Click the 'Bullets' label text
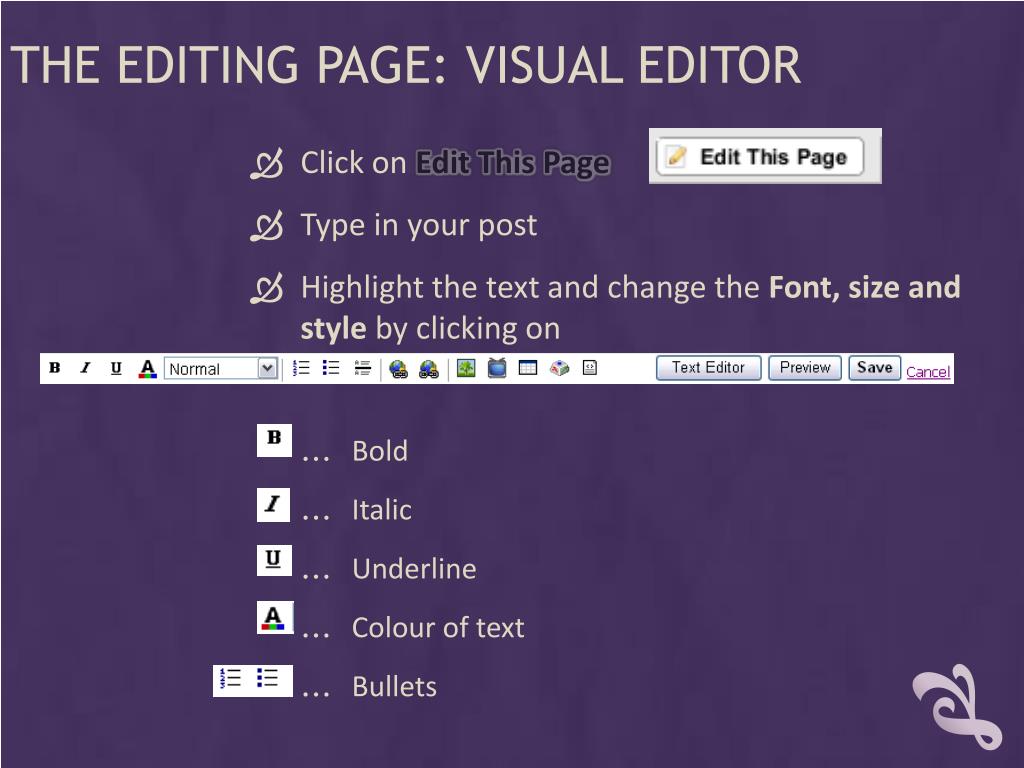This screenshot has height=768, width=1024. click(x=394, y=686)
